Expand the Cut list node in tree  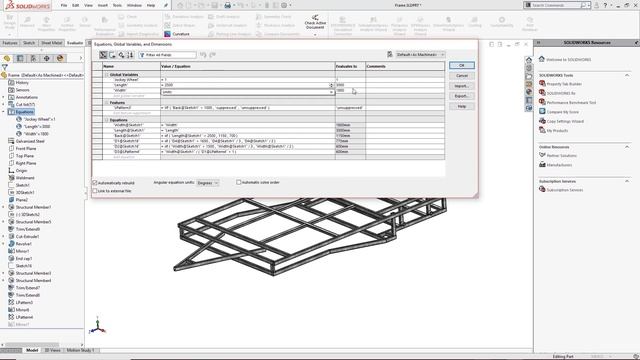pos(4,104)
